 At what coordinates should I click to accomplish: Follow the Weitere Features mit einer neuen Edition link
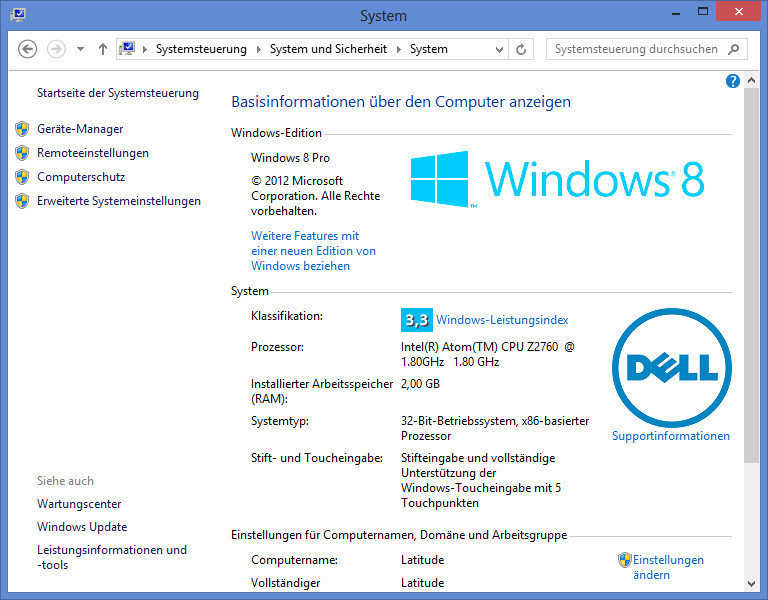[313, 251]
